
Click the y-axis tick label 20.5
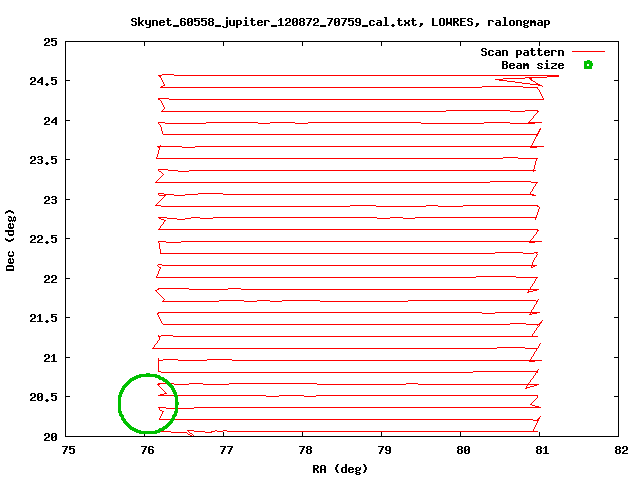(44, 397)
